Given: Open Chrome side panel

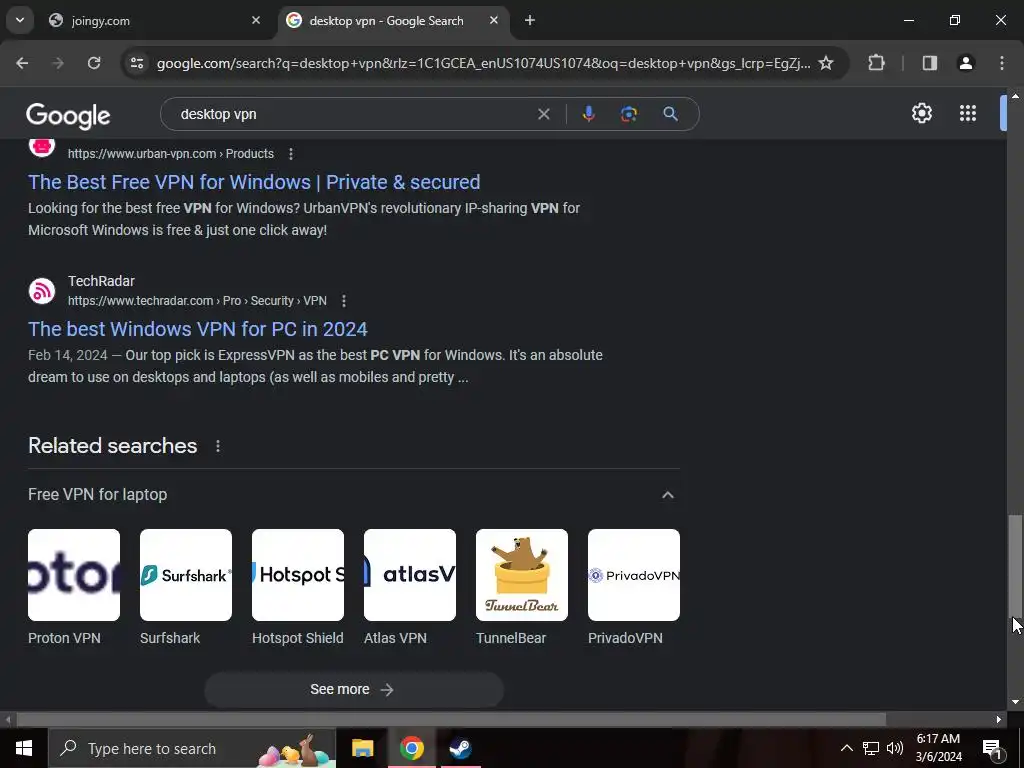Looking at the screenshot, I should [x=930, y=63].
